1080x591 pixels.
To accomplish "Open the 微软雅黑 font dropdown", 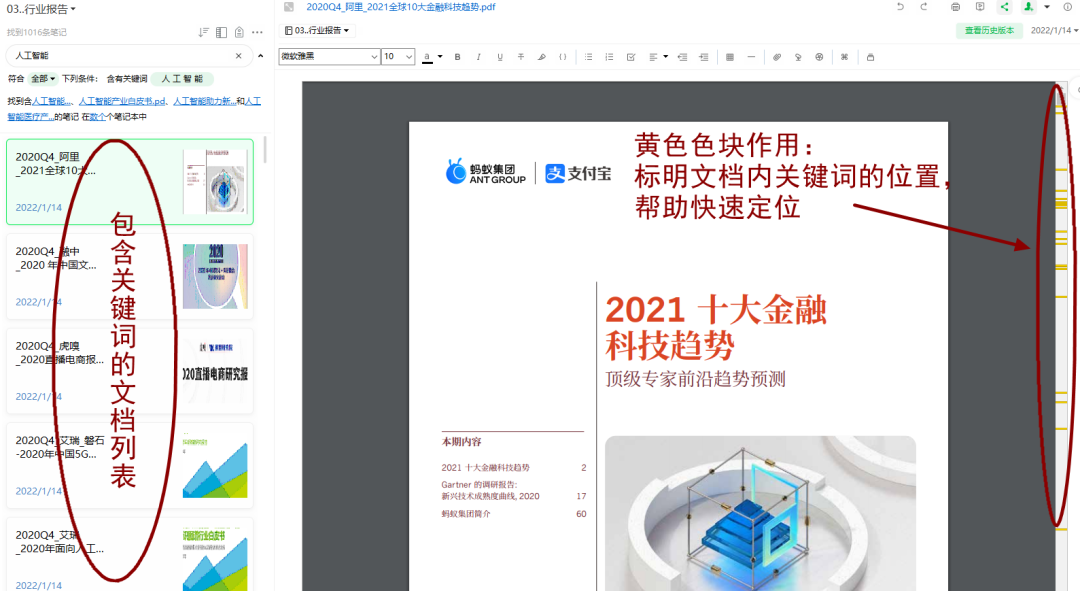I will pyautogui.click(x=329, y=57).
